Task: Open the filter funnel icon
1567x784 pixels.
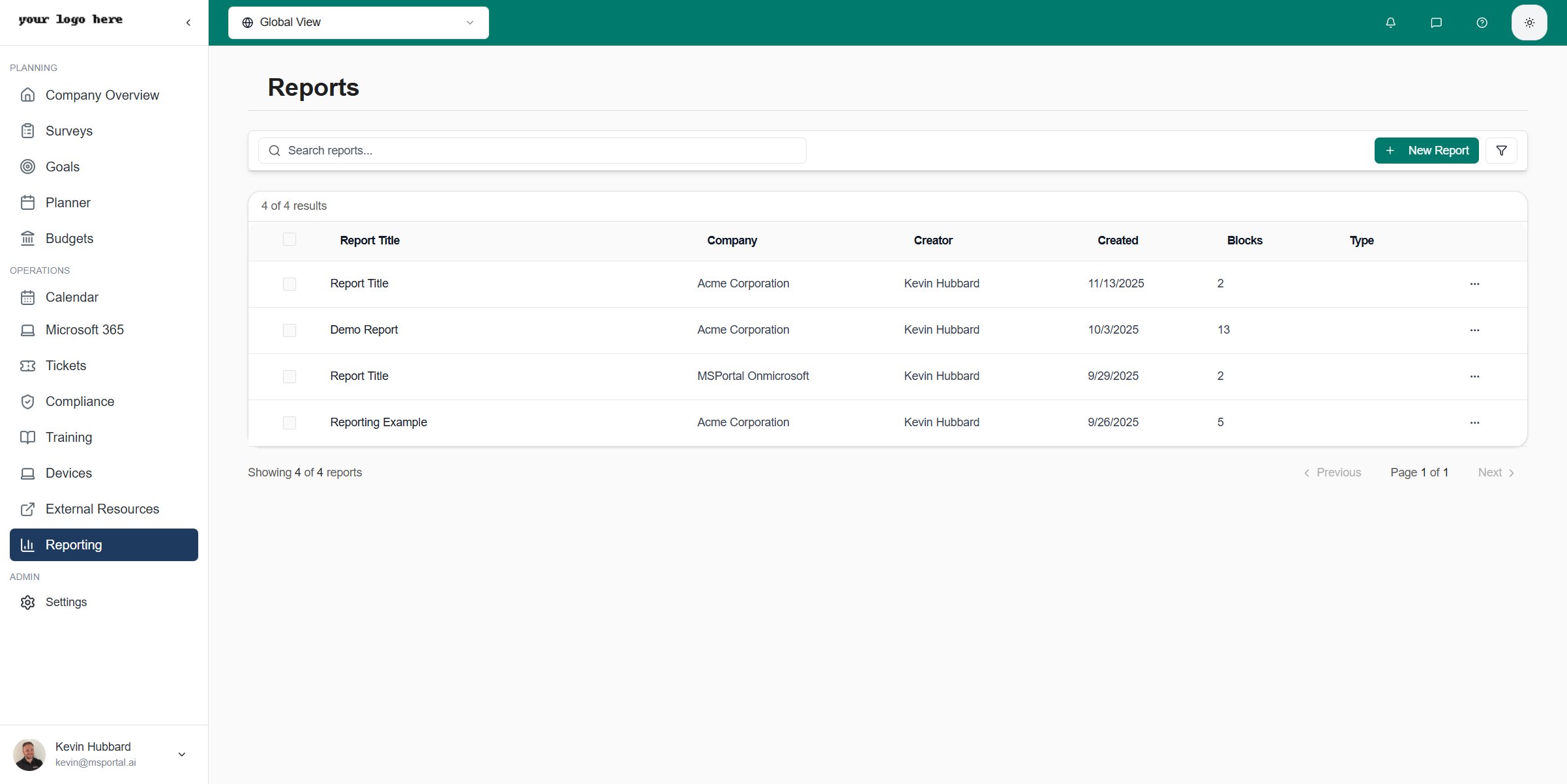Action: point(1501,151)
